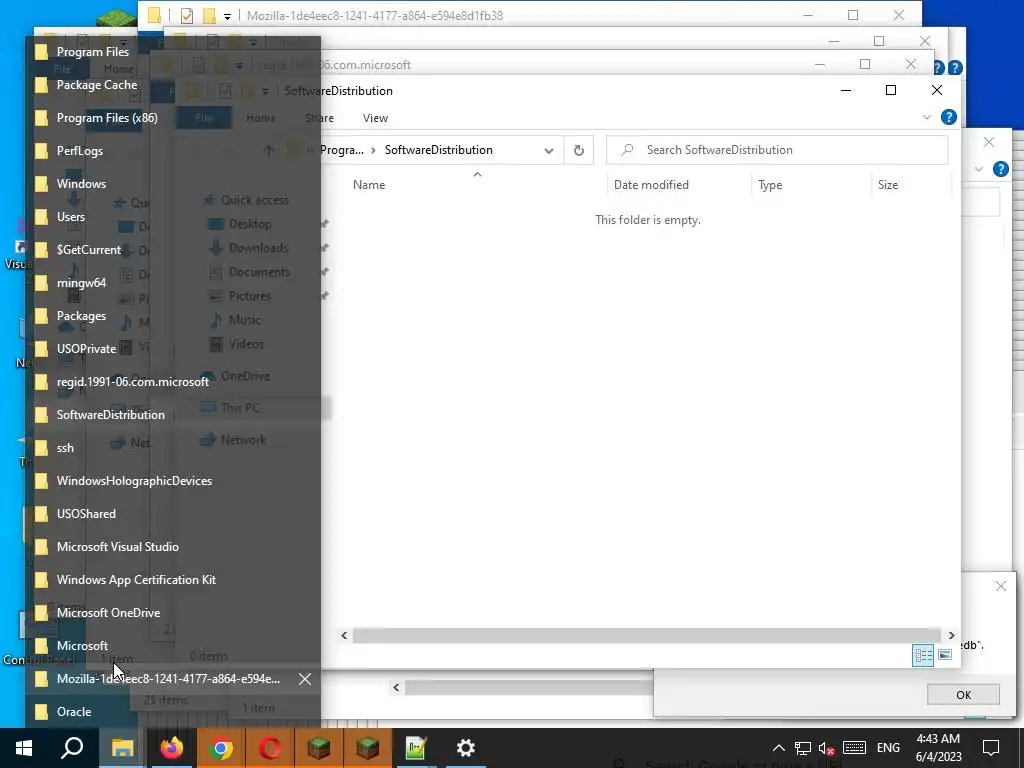1024x768 pixels.
Task: Choose WindowsHolographicDevices window entry
Action: [x=172, y=481]
